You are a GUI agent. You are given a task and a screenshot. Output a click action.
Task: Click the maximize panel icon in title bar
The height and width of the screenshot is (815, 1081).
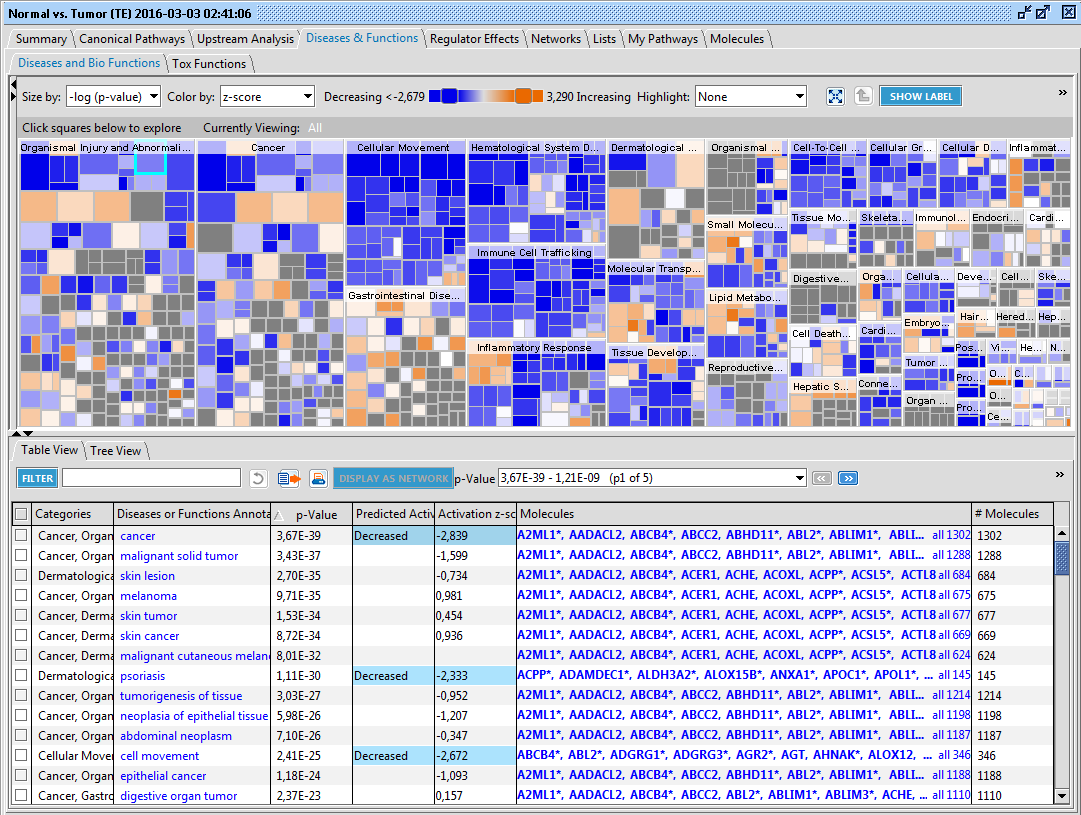click(x=1043, y=12)
